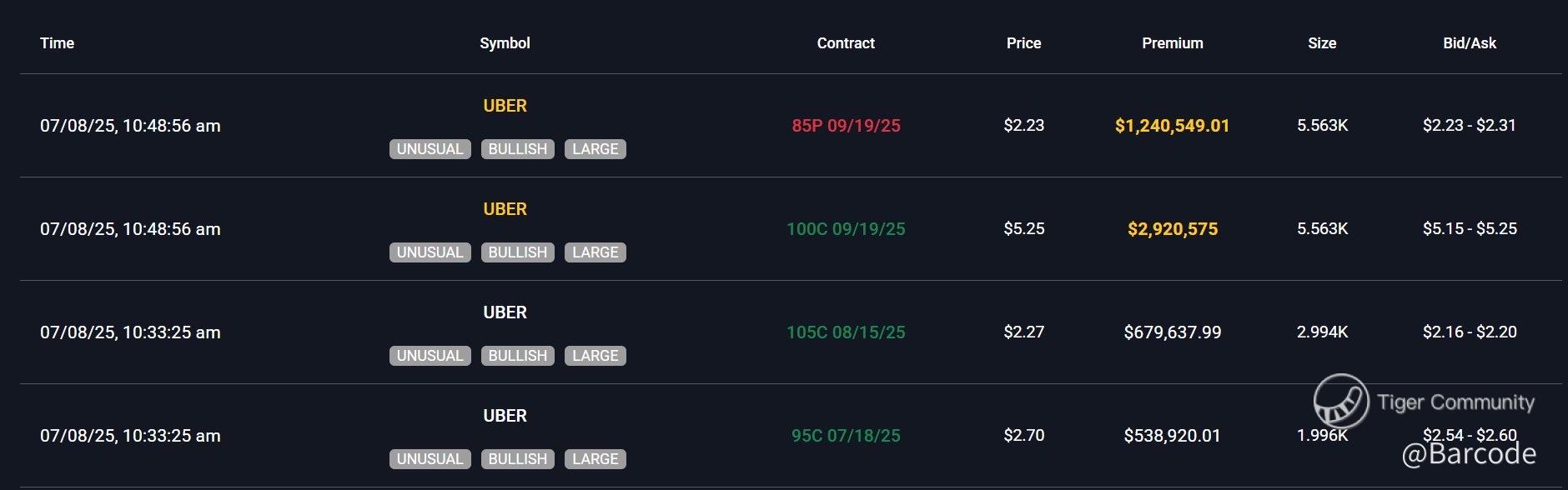
Task: Click the $2,920,575 premium value
Action: (1172, 229)
